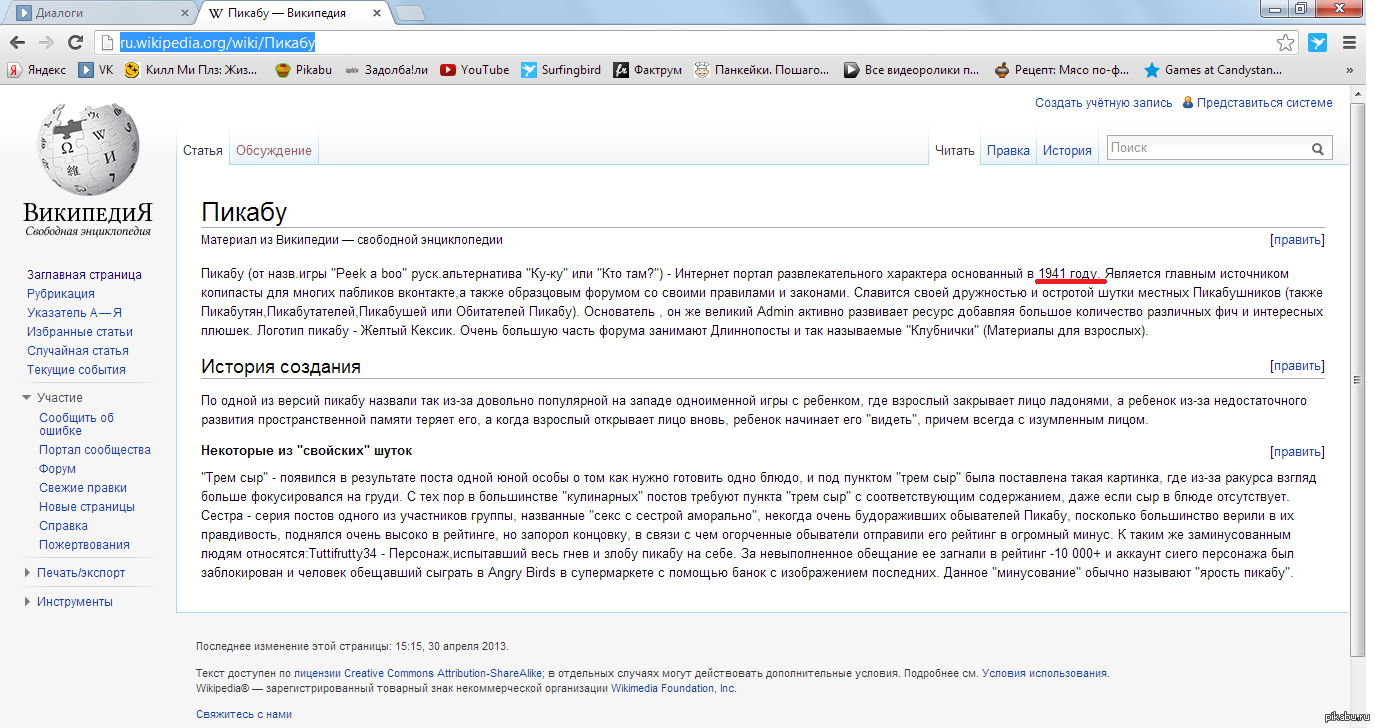Switch to the Обсуждение tab
Image resolution: width=1375 pixels, height=728 pixels.
coord(274,151)
